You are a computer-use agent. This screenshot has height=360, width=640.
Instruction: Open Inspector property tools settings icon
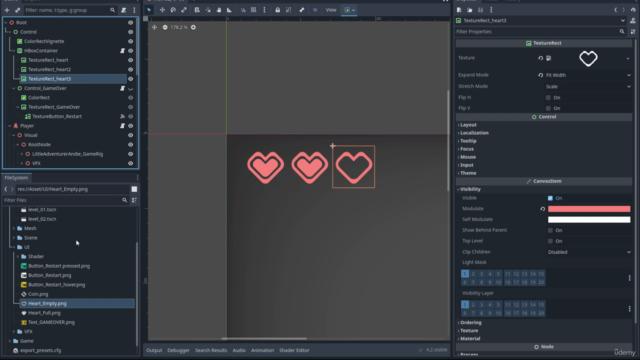coord(633,31)
